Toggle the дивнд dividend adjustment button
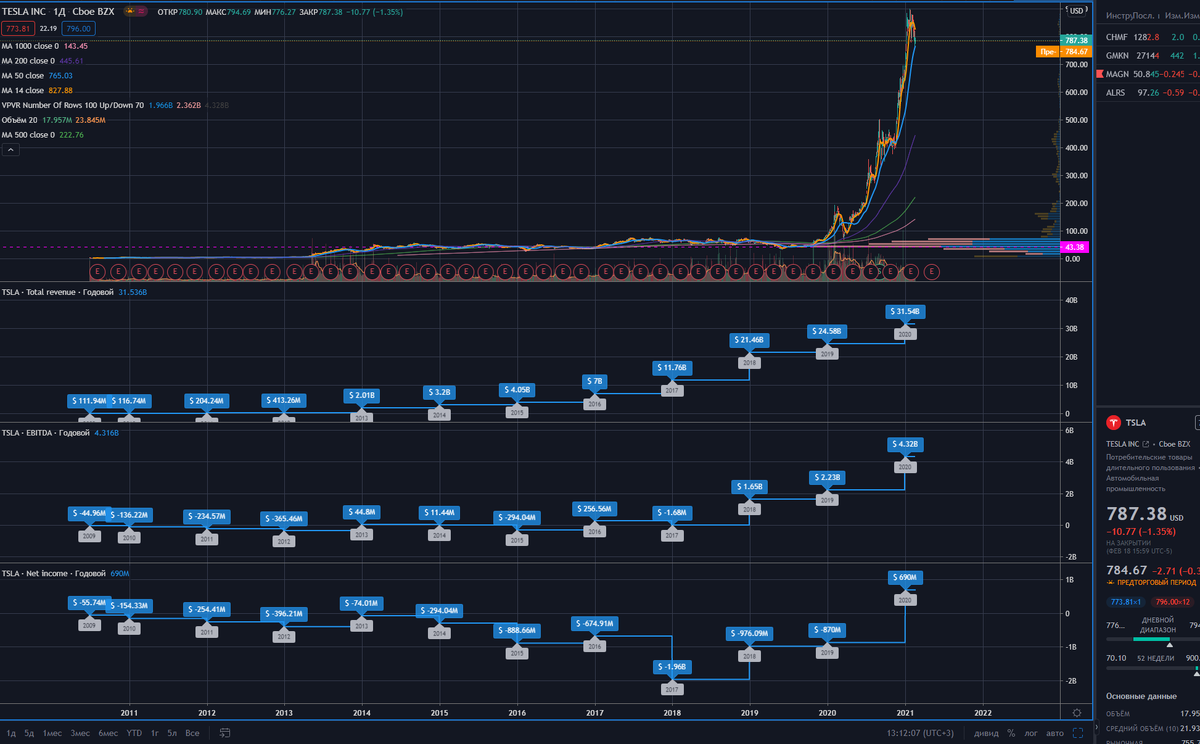Image resolution: width=1200 pixels, height=744 pixels. pos(985,733)
